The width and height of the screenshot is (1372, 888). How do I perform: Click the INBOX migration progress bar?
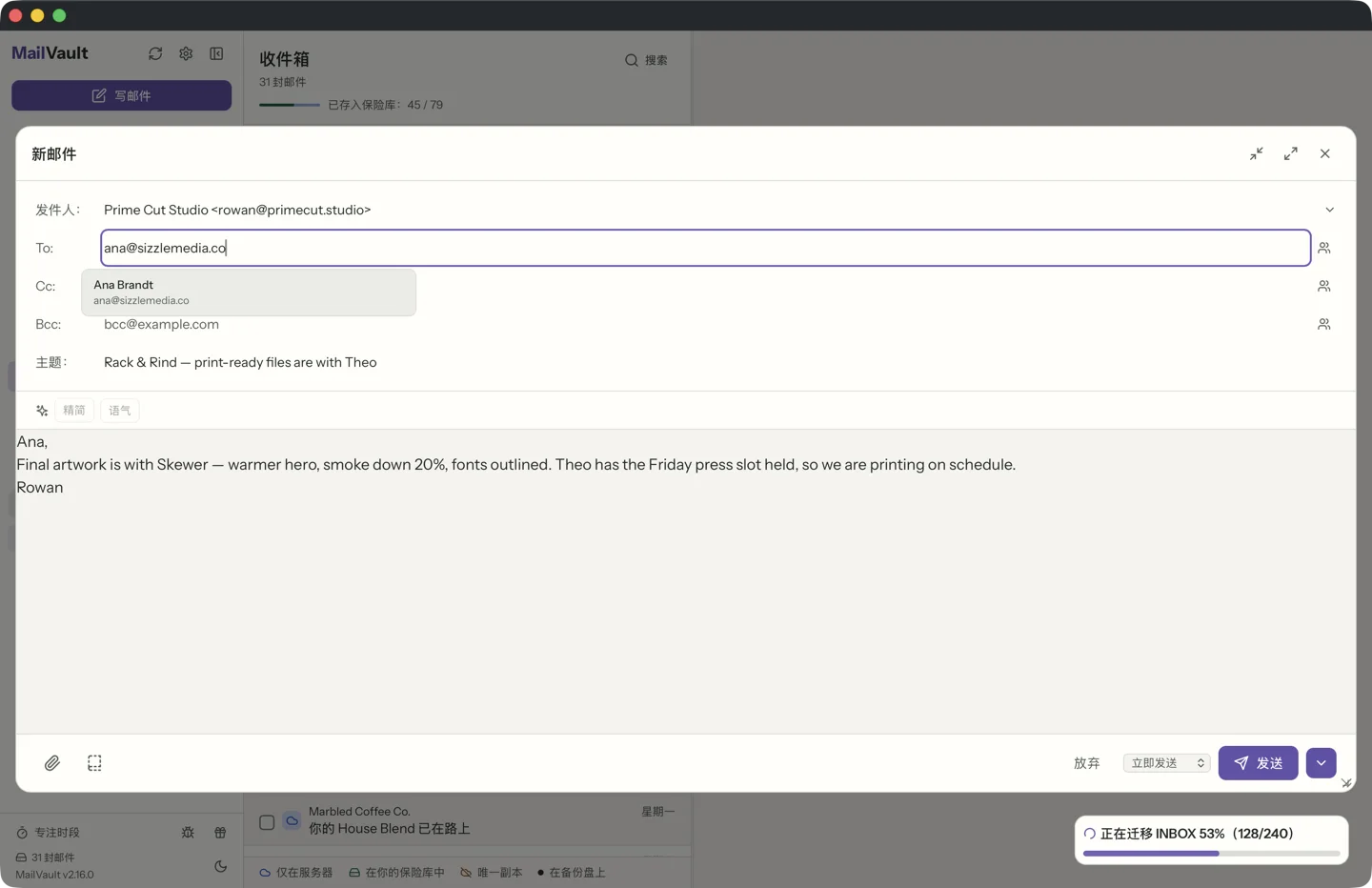click(x=1211, y=854)
